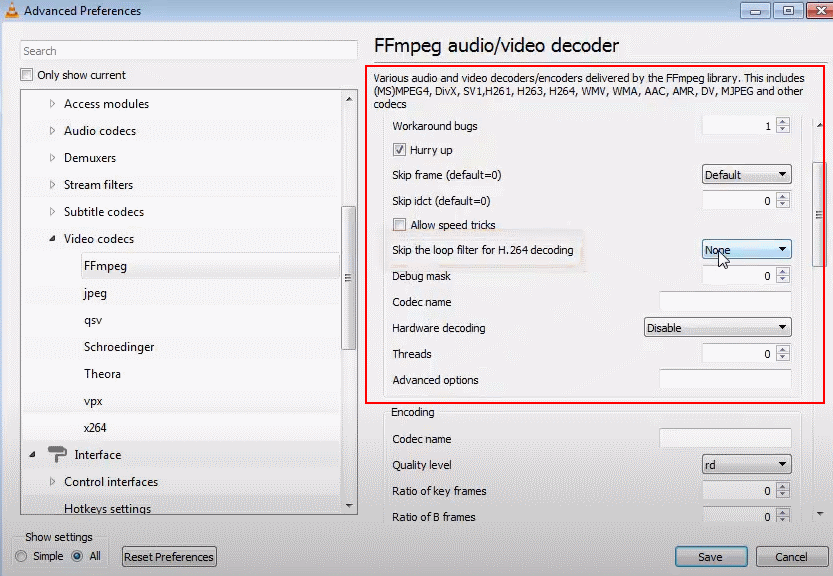Viewport: 833px width, 576px height.
Task: Open the Skip loop filter dropdown
Action: pyautogui.click(x=746, y=250)
